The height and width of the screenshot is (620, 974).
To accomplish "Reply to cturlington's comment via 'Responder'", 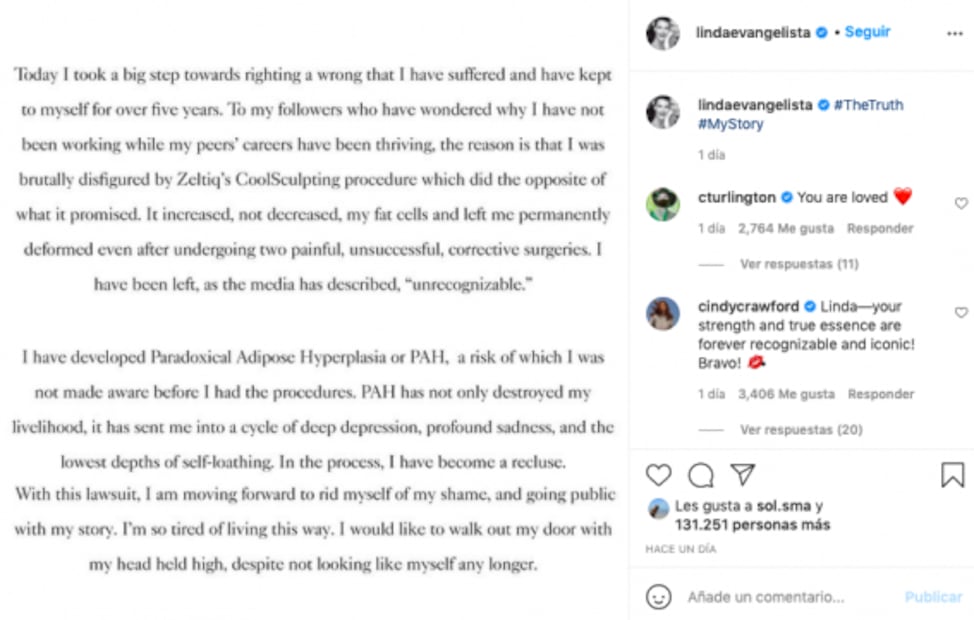I will tap(880, 228).
